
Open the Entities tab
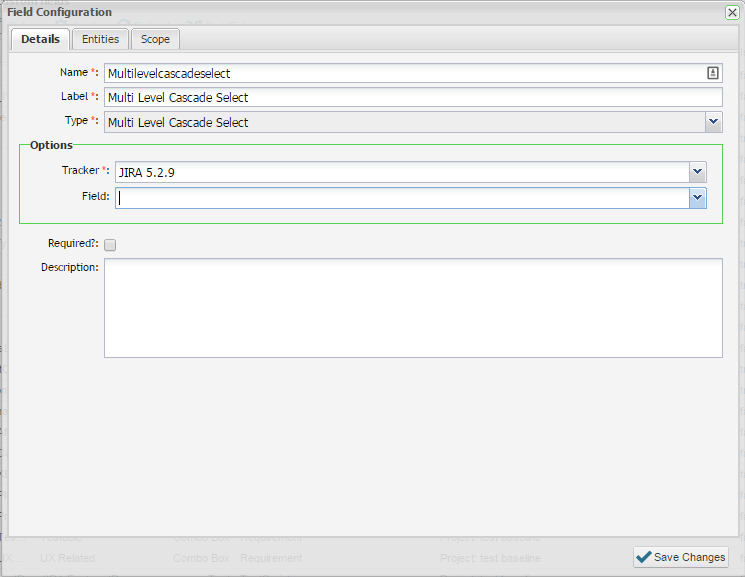pyautogui.click(x=100, y=39)
